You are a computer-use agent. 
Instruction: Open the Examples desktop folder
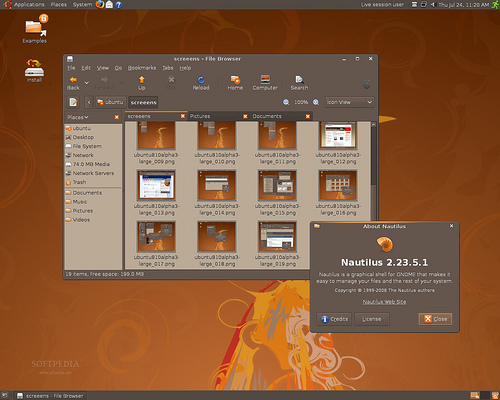point(35,29)
